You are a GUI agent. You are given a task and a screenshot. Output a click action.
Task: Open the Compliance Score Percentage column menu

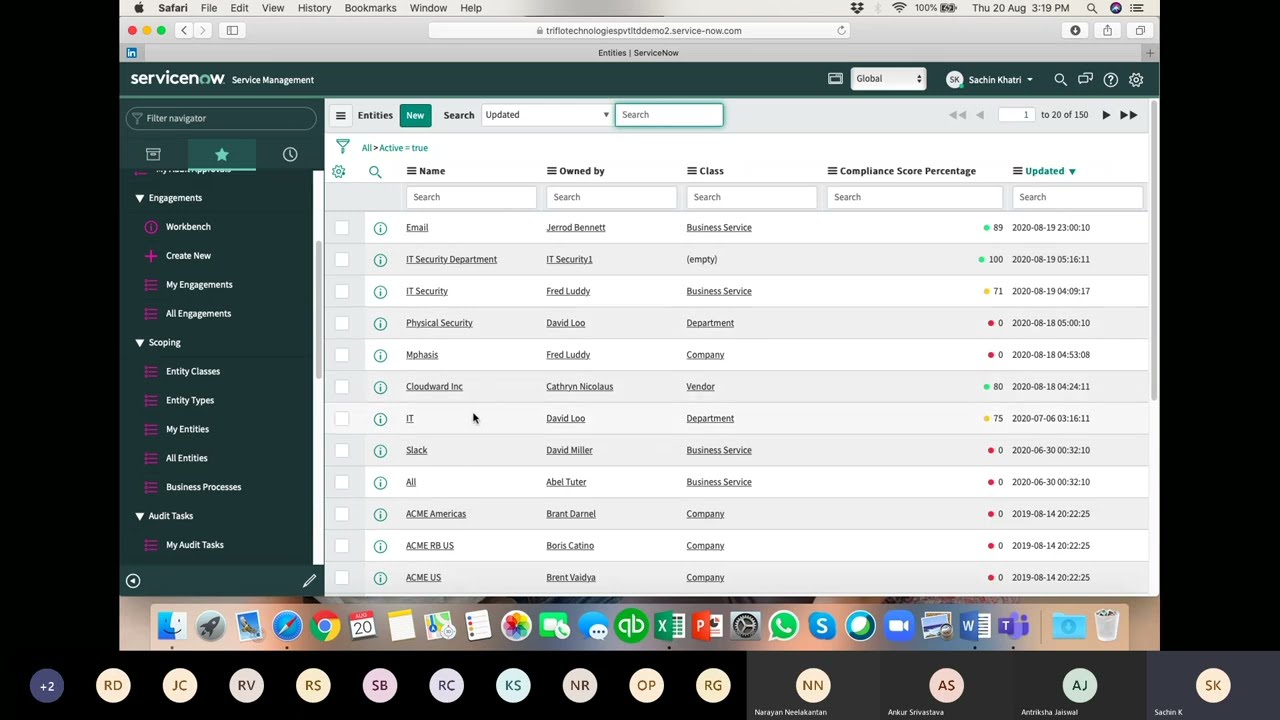click(831, 171)
